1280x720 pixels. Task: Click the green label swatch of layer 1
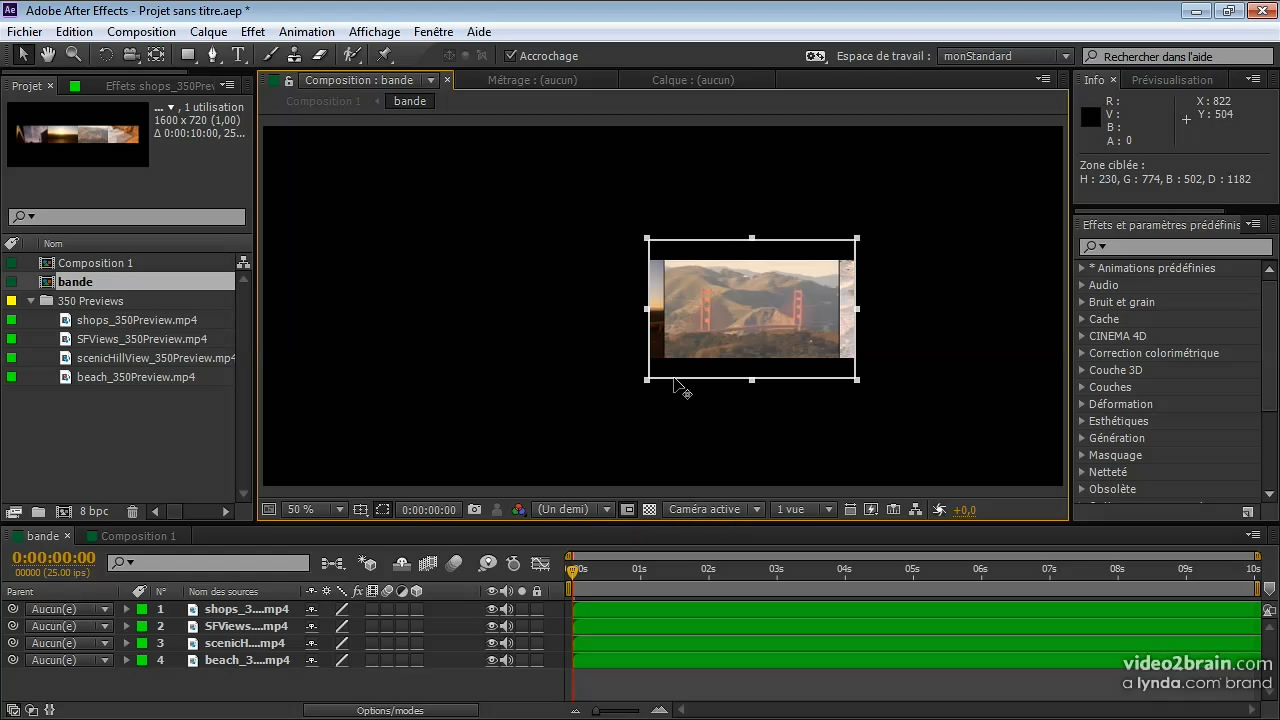point(142,609)
